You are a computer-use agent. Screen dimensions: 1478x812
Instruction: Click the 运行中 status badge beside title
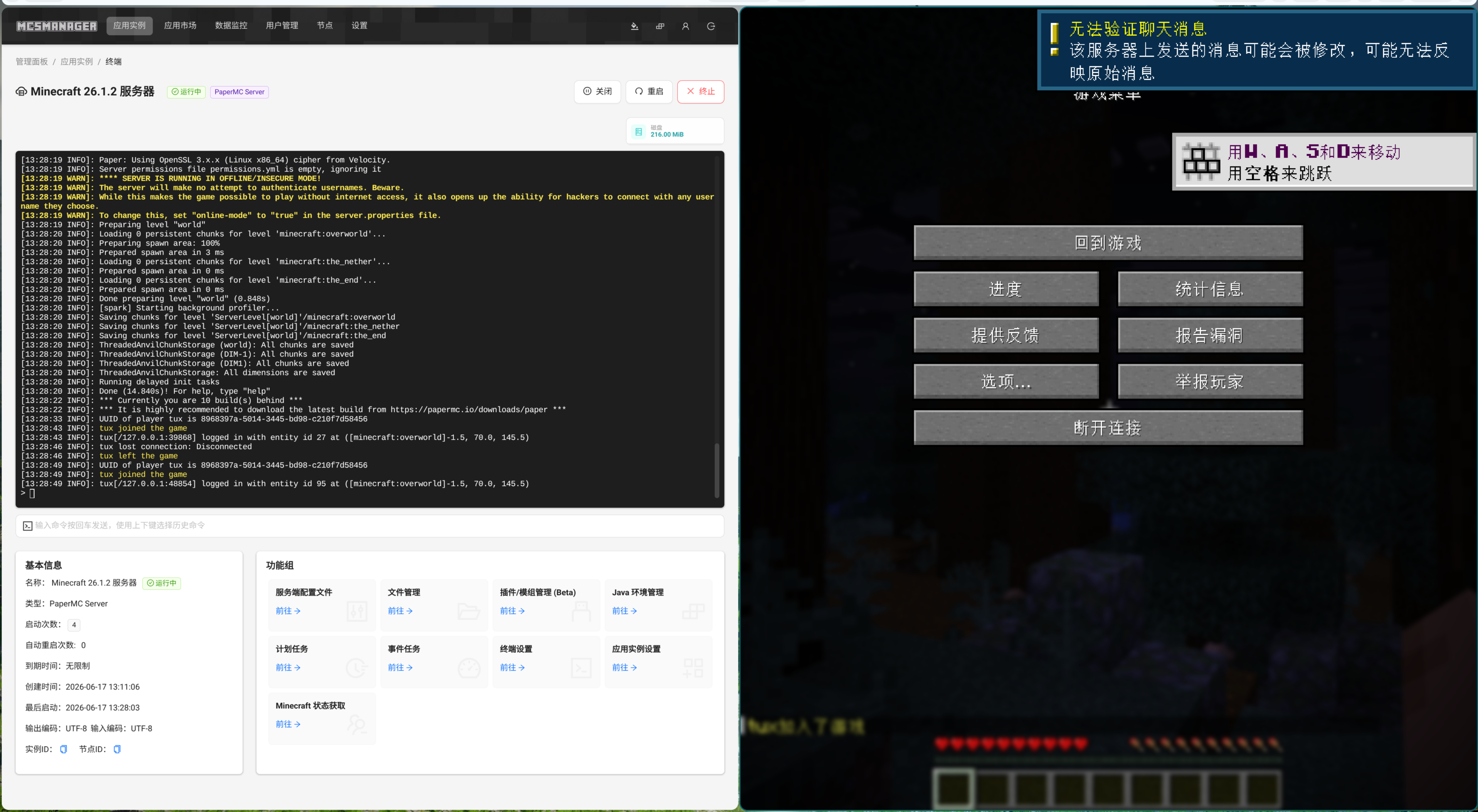coord(187,92)
